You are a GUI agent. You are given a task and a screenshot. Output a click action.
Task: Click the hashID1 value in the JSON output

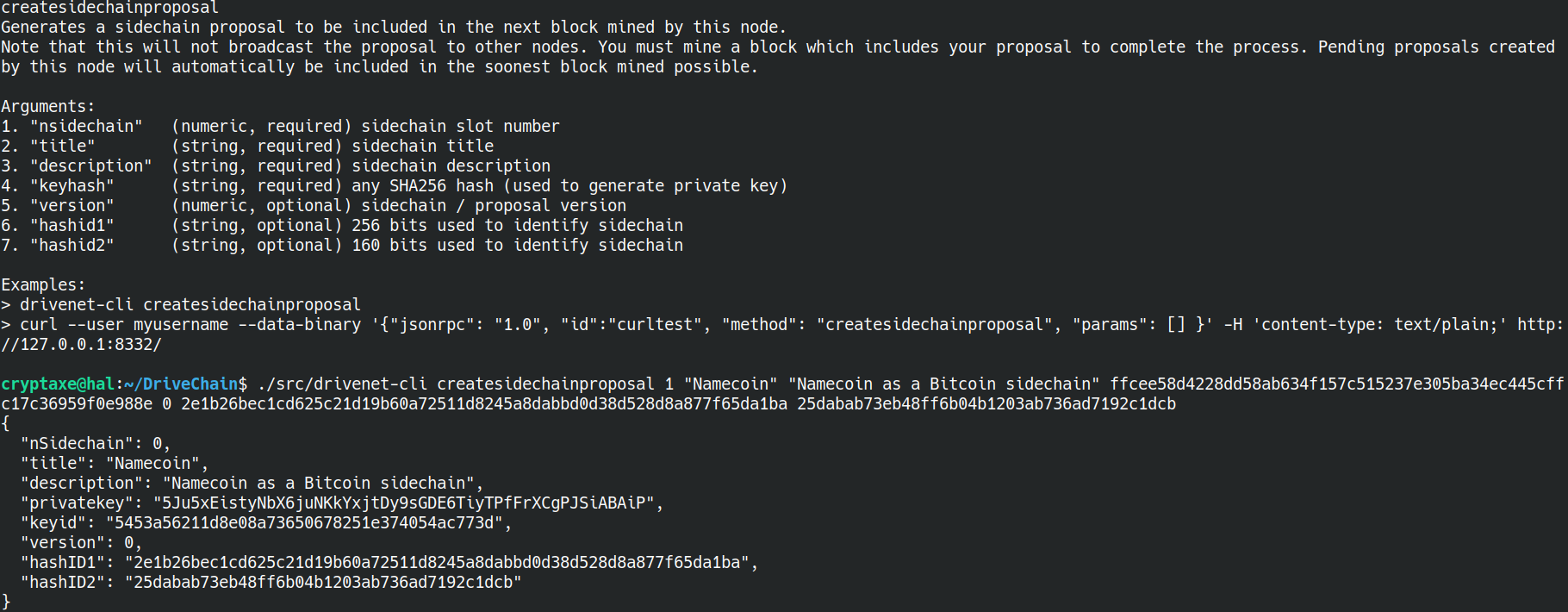[x=437, y=562]
